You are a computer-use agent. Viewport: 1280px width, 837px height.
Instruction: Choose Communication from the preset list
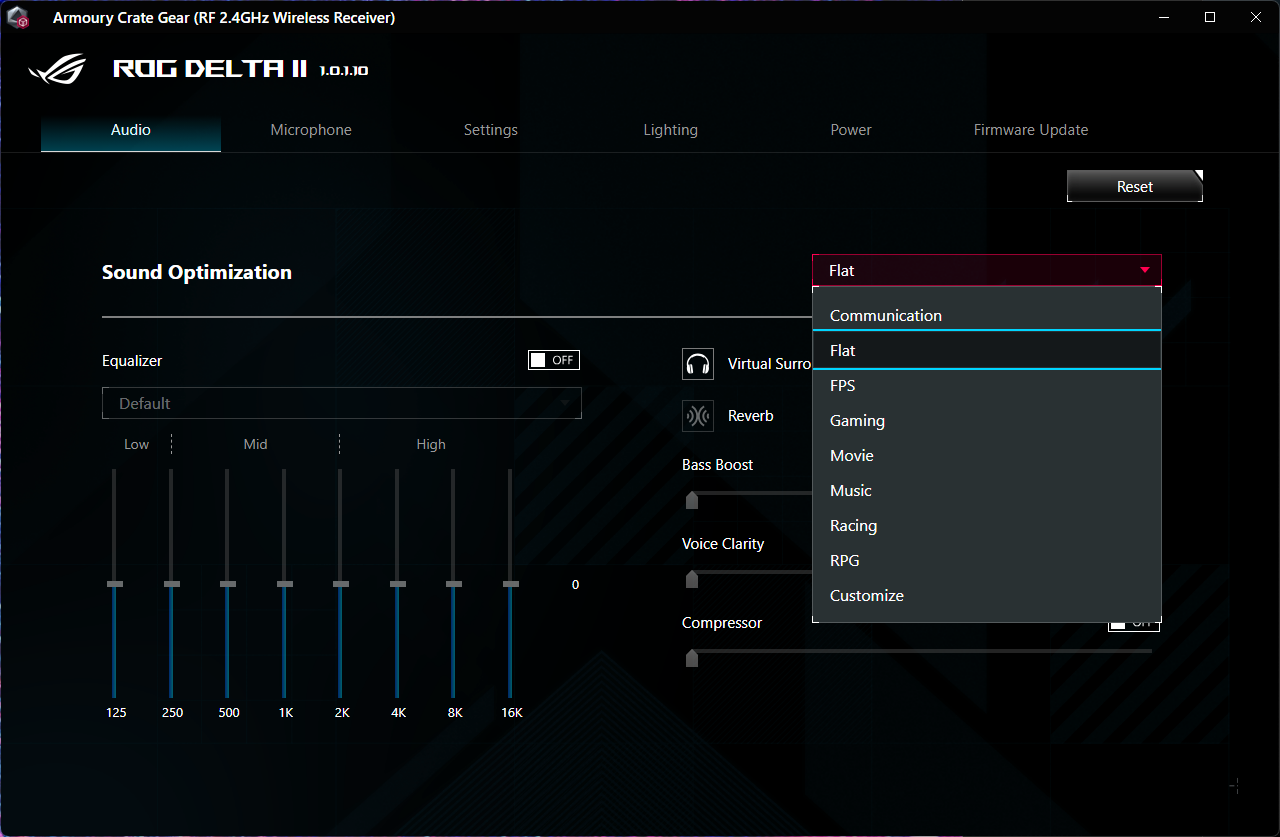886,315
